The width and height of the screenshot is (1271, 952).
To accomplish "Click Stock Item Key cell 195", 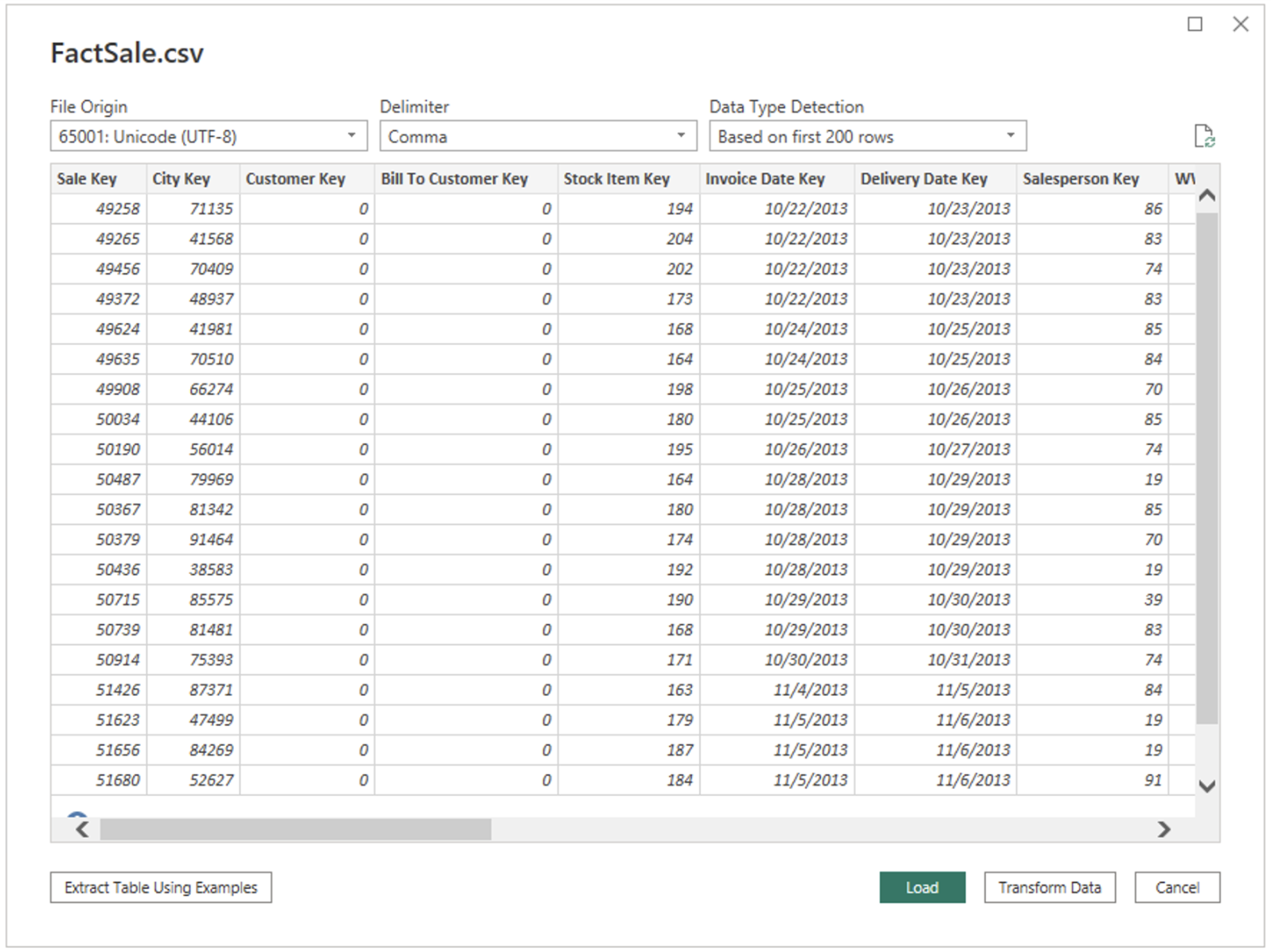I will pyautogui.click(x=629, y=450).
